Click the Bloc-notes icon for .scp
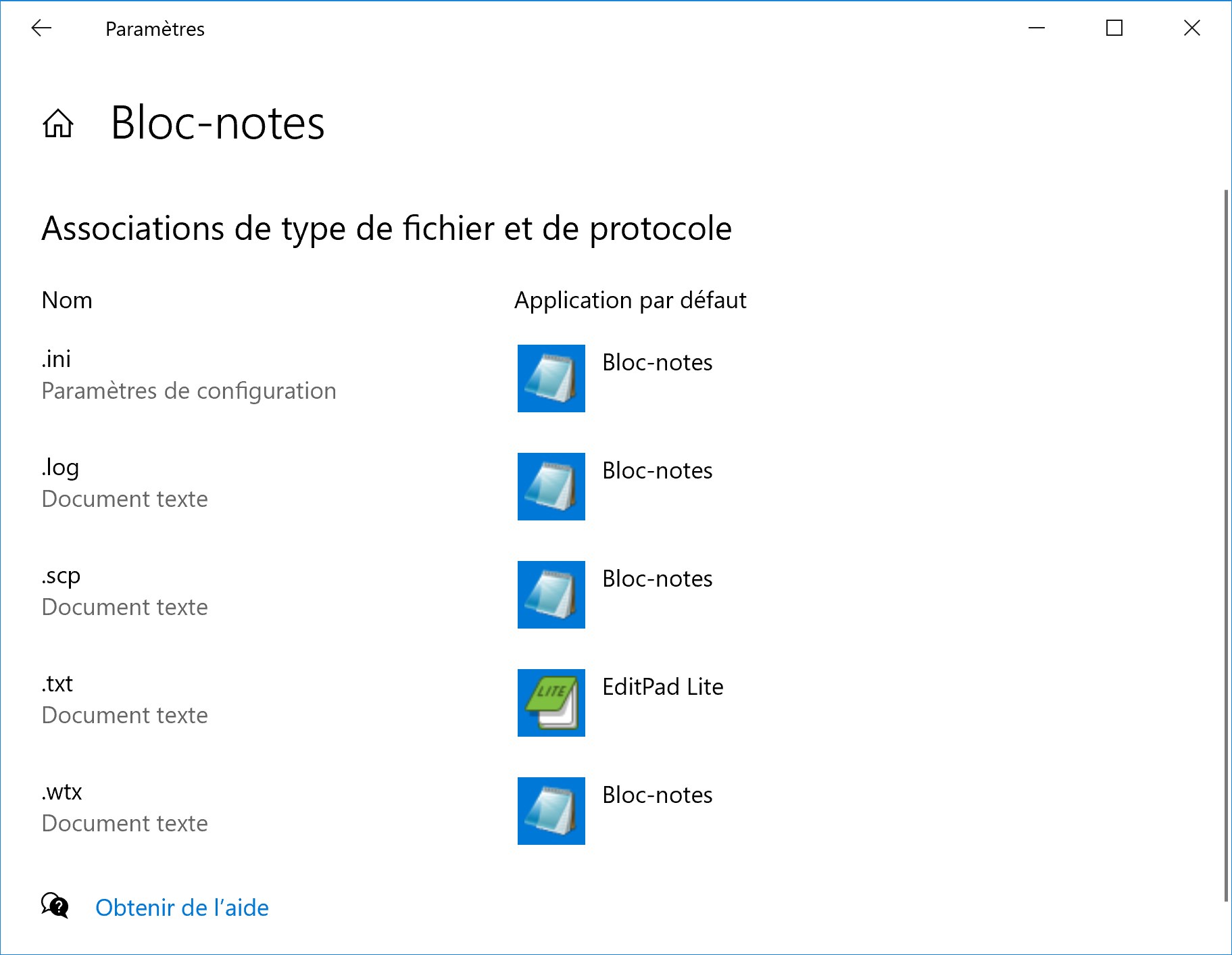 point(551,595)
